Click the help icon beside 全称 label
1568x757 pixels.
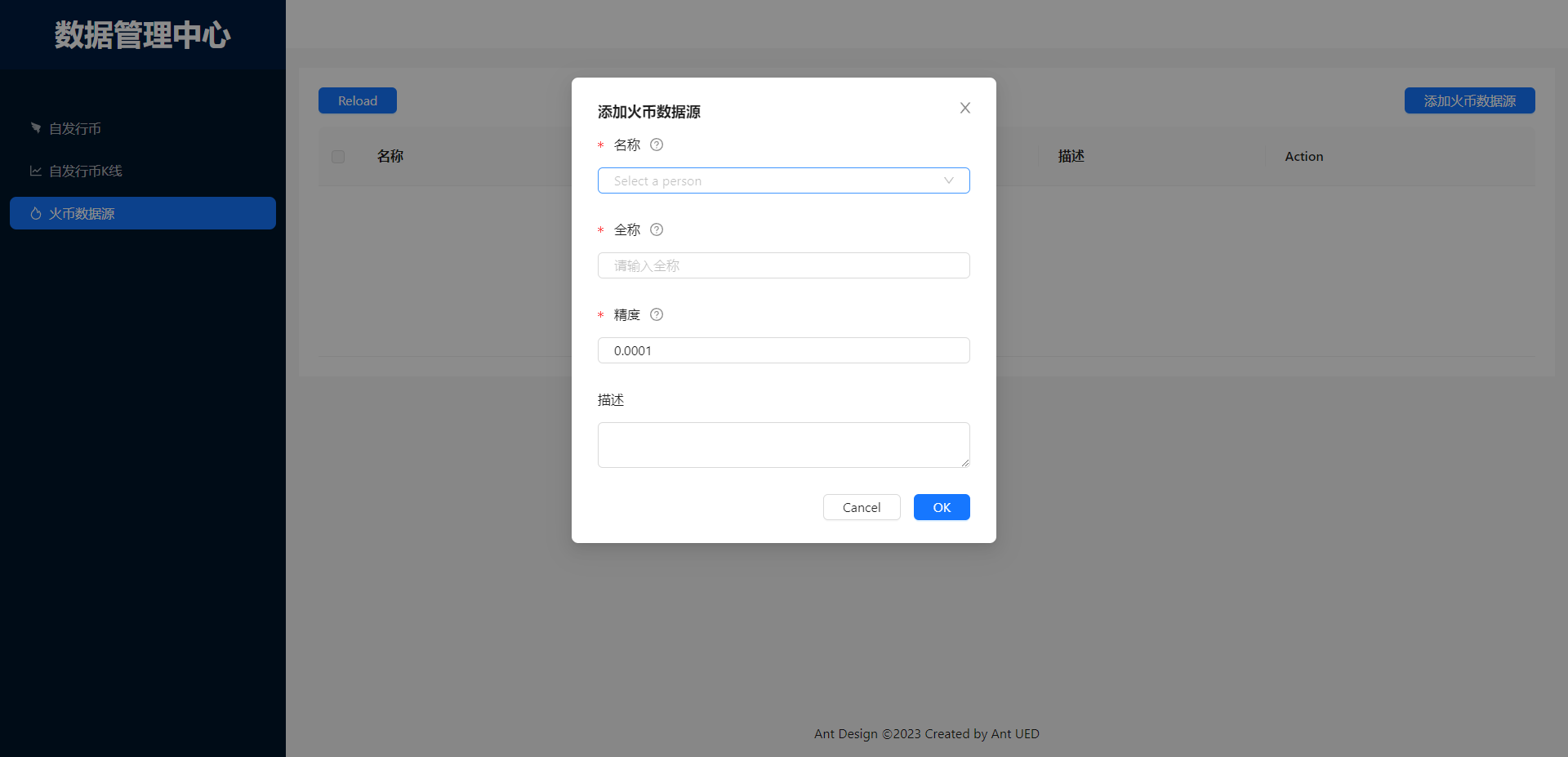coord(657,229)
